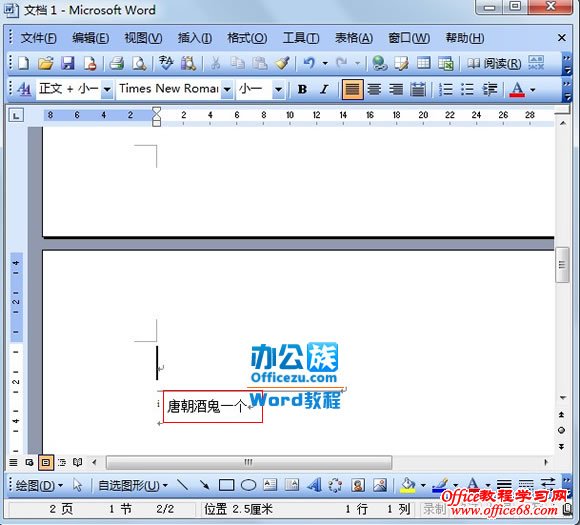Image resolution: width=580 pixels, height=525 pixels.
Task: Switch to Print Layout view
Action: point(46,462)
